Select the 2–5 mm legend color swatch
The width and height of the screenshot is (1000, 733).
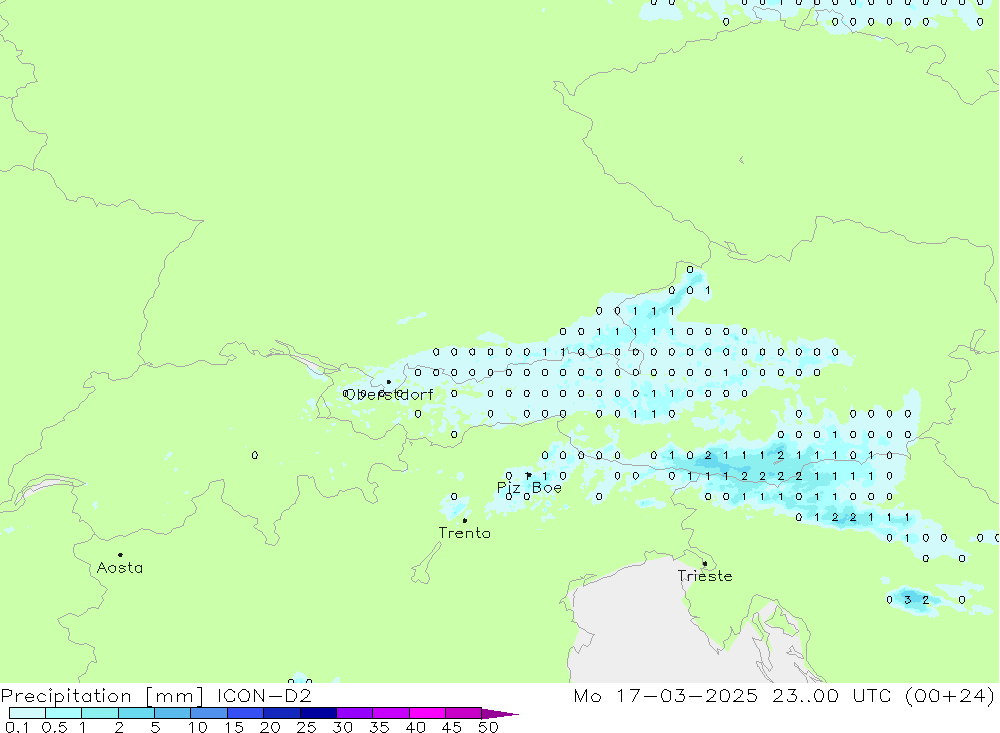136,713
